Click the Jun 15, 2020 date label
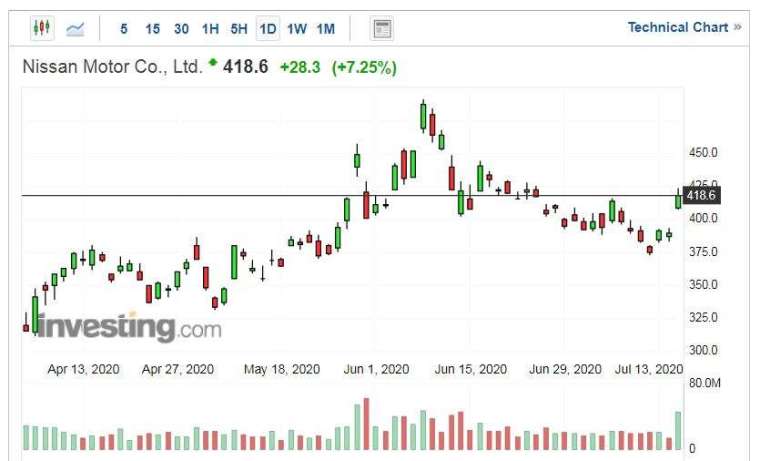The height and width of the screenshot is (461, 760). pos(471,369)
